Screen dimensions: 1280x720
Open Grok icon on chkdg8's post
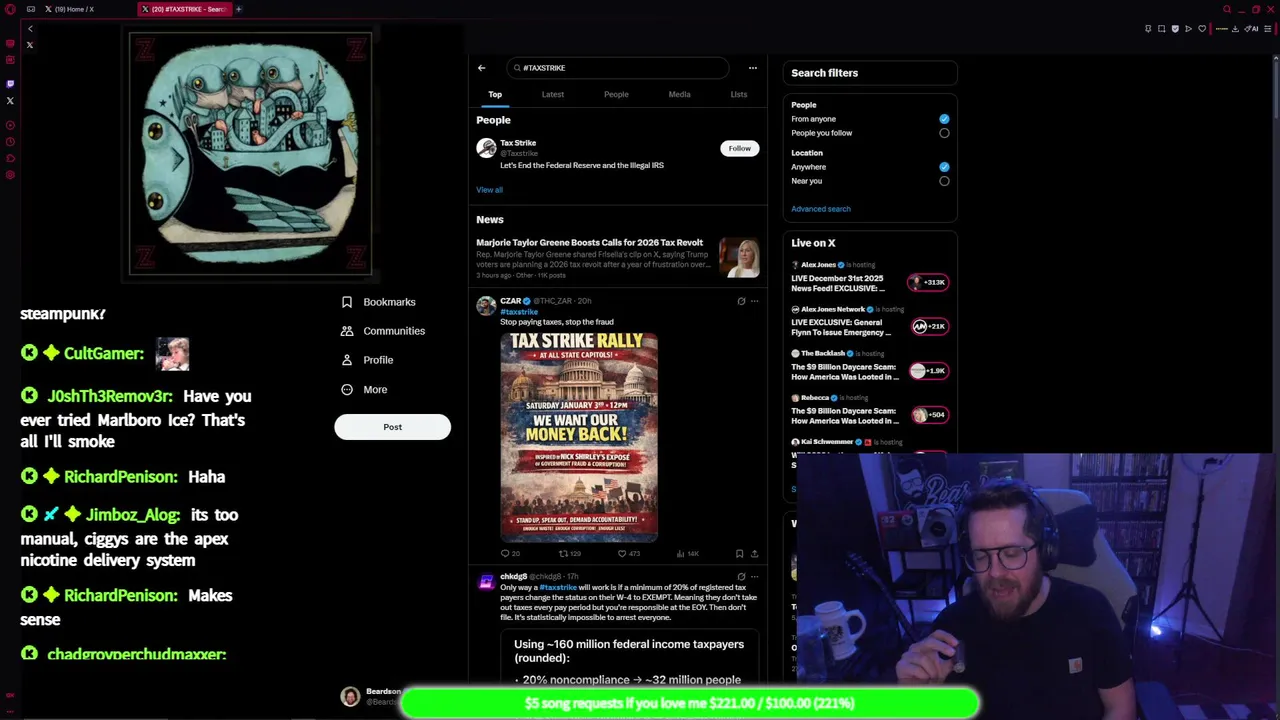pyautogui.click(x=741, y=577)
